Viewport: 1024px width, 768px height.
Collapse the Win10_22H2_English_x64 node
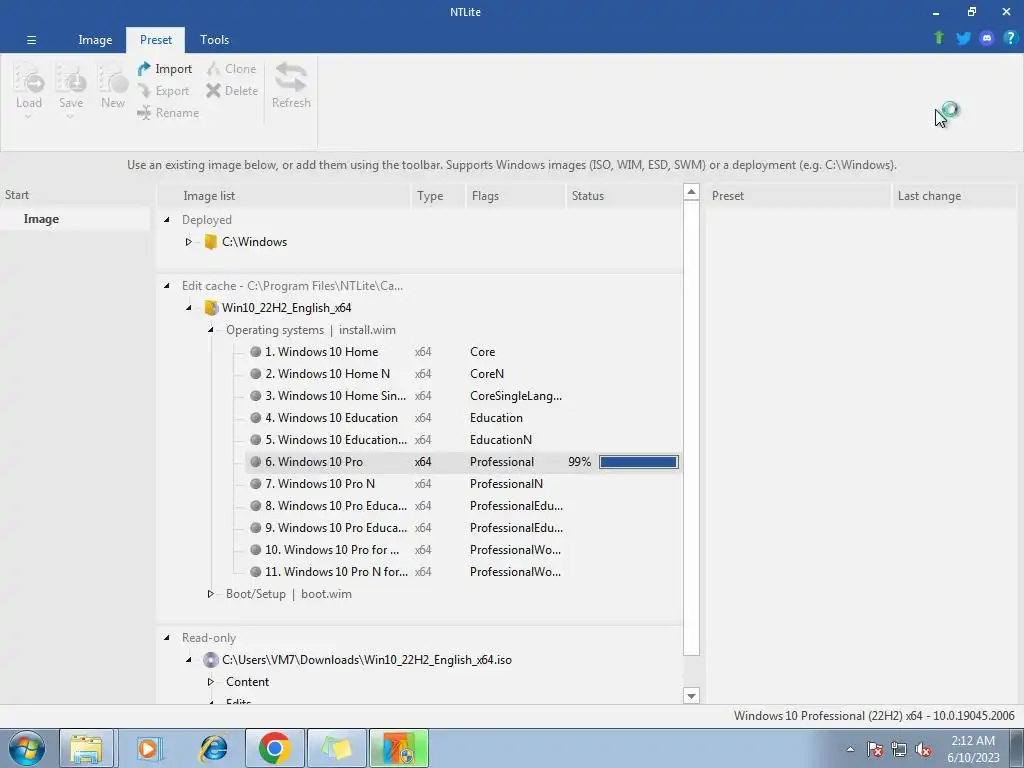pyautogui.click(x=189, y=308)
